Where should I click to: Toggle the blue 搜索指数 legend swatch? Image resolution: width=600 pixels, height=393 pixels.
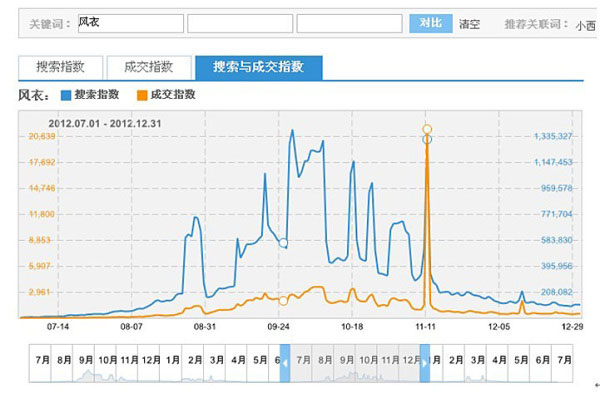click(66, 95)
